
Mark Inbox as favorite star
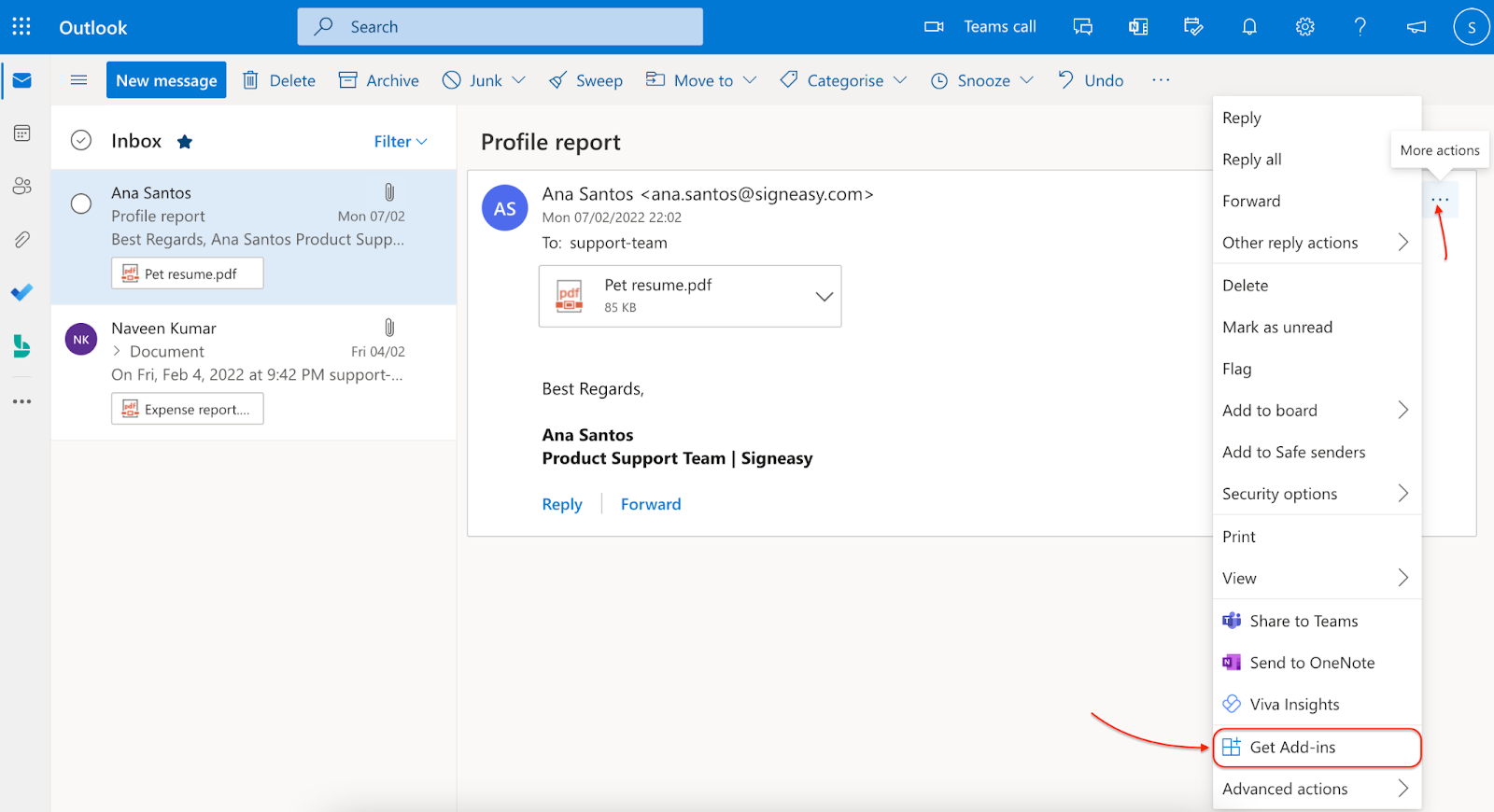(185, 142)
